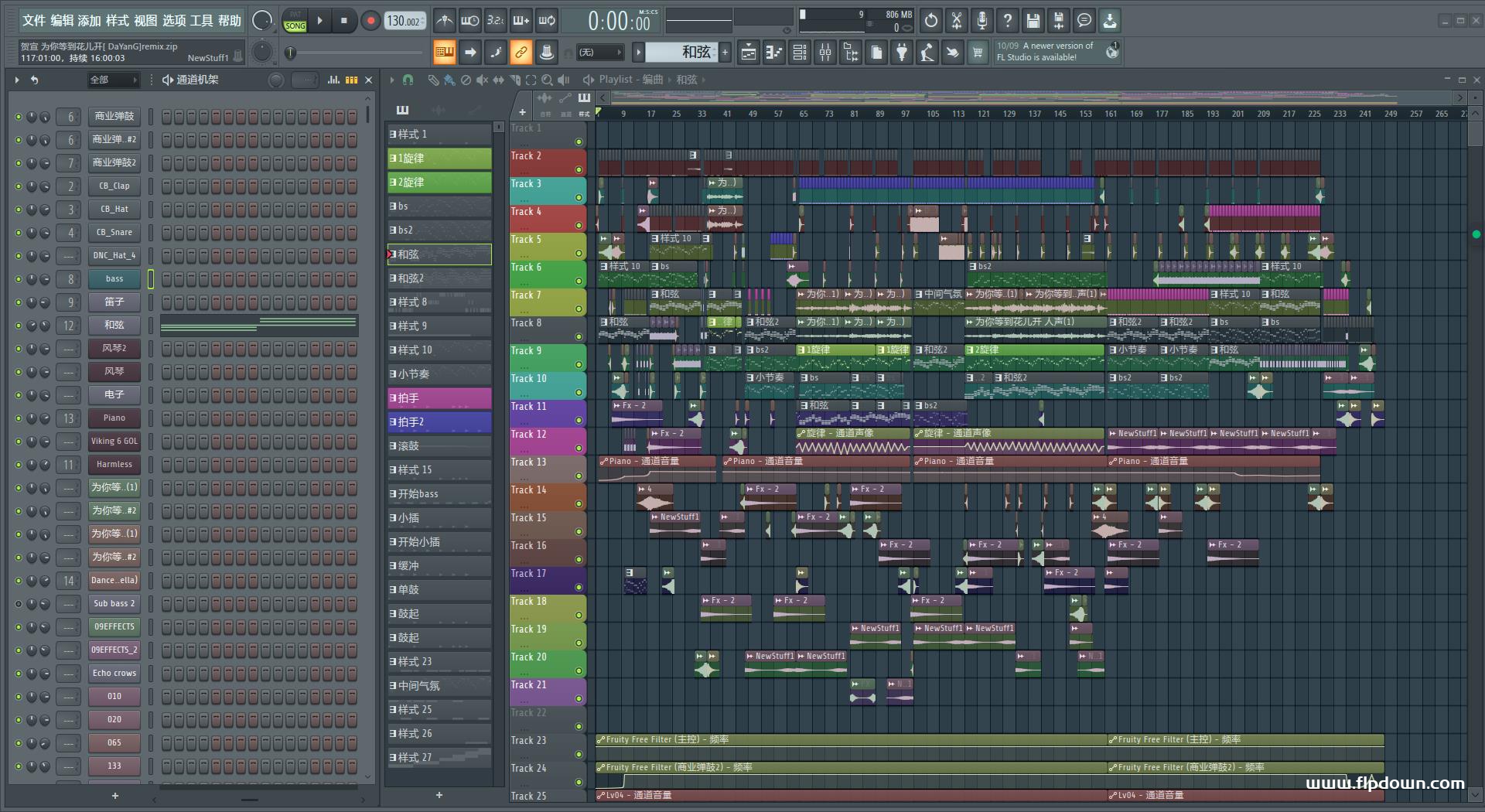Toggle graph editor in channel rack
1485x812 pixels.
334,80
